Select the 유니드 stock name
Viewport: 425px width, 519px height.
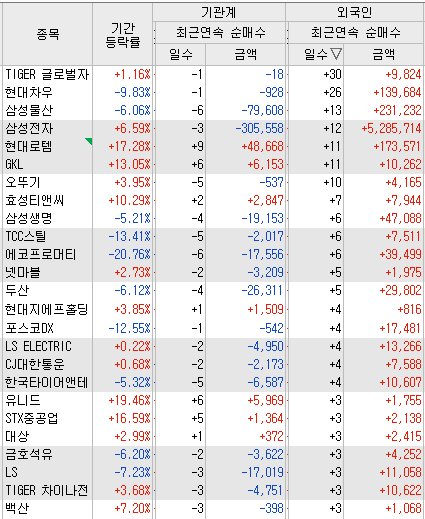click(x=23, y=400)
